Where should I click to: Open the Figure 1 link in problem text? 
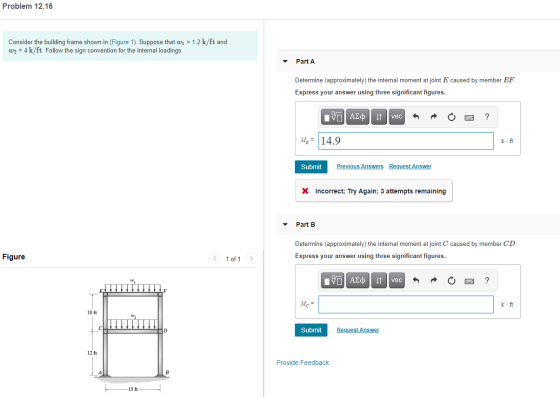tap(122, 42)
